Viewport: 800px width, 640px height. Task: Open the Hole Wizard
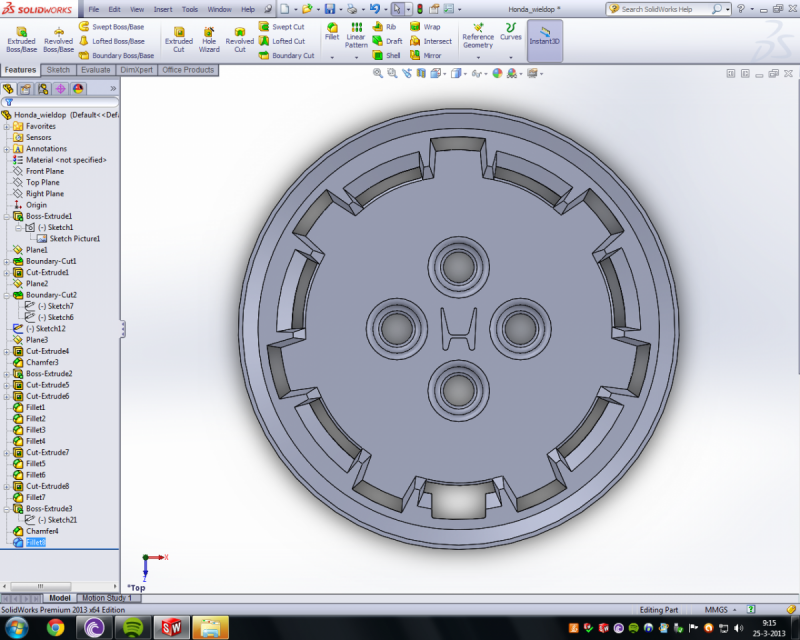pos(209,40)
